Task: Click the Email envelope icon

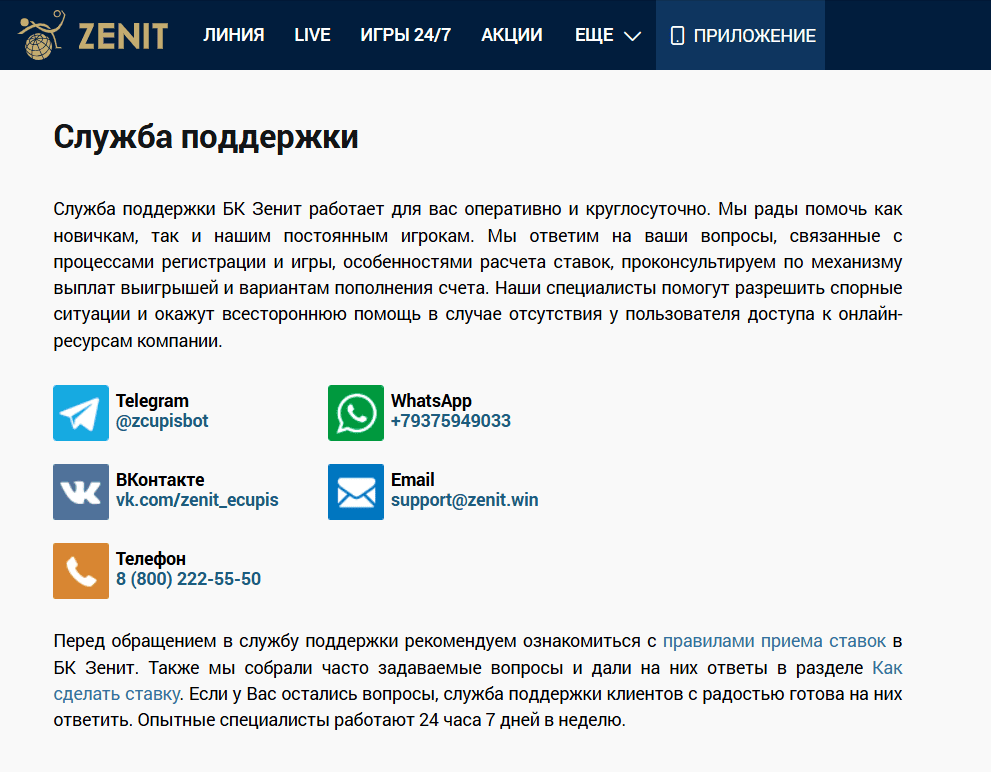Action: [x=355, y=492]
